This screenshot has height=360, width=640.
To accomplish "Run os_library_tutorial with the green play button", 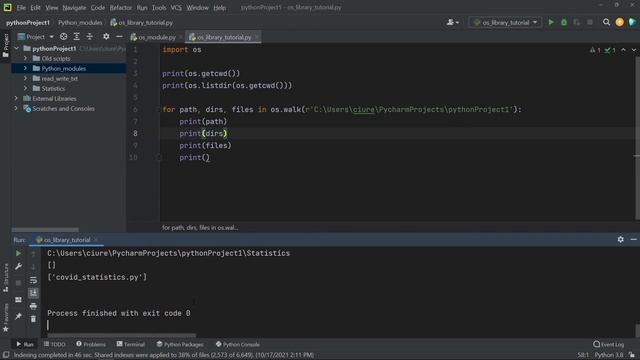I will click(x=551, y=22).
